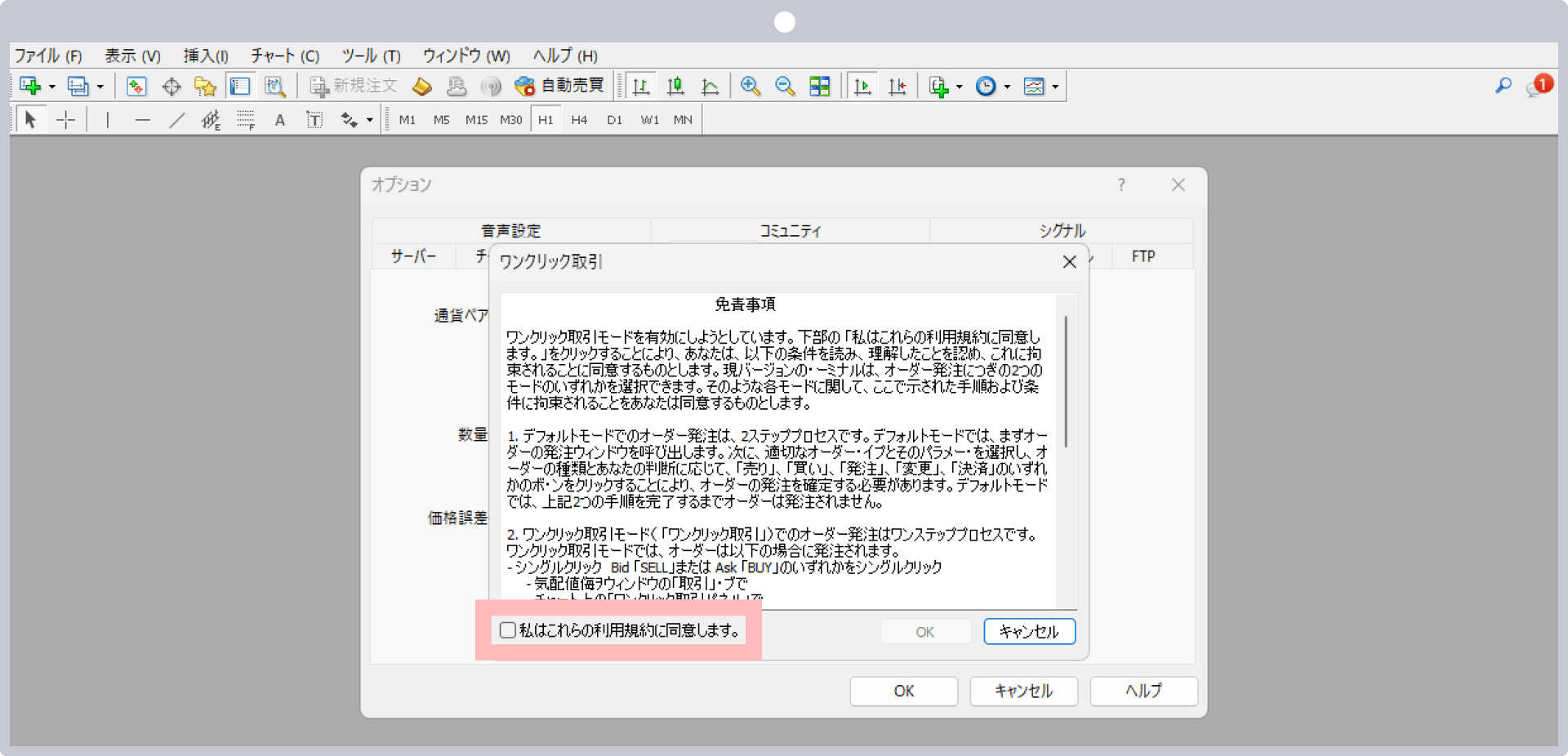Select the Fibonacci retracement tool
Viewport: 1568px width, 756px height.
coord(246,120)
